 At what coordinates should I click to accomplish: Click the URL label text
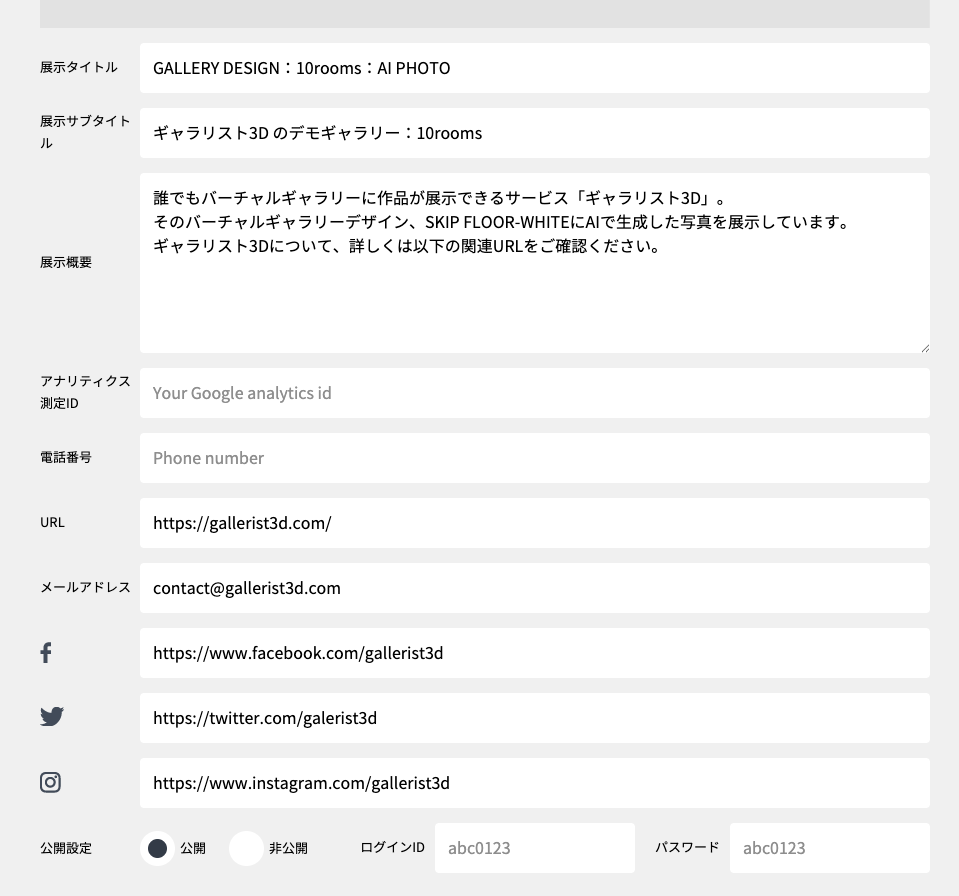click(x=53, y=522)
